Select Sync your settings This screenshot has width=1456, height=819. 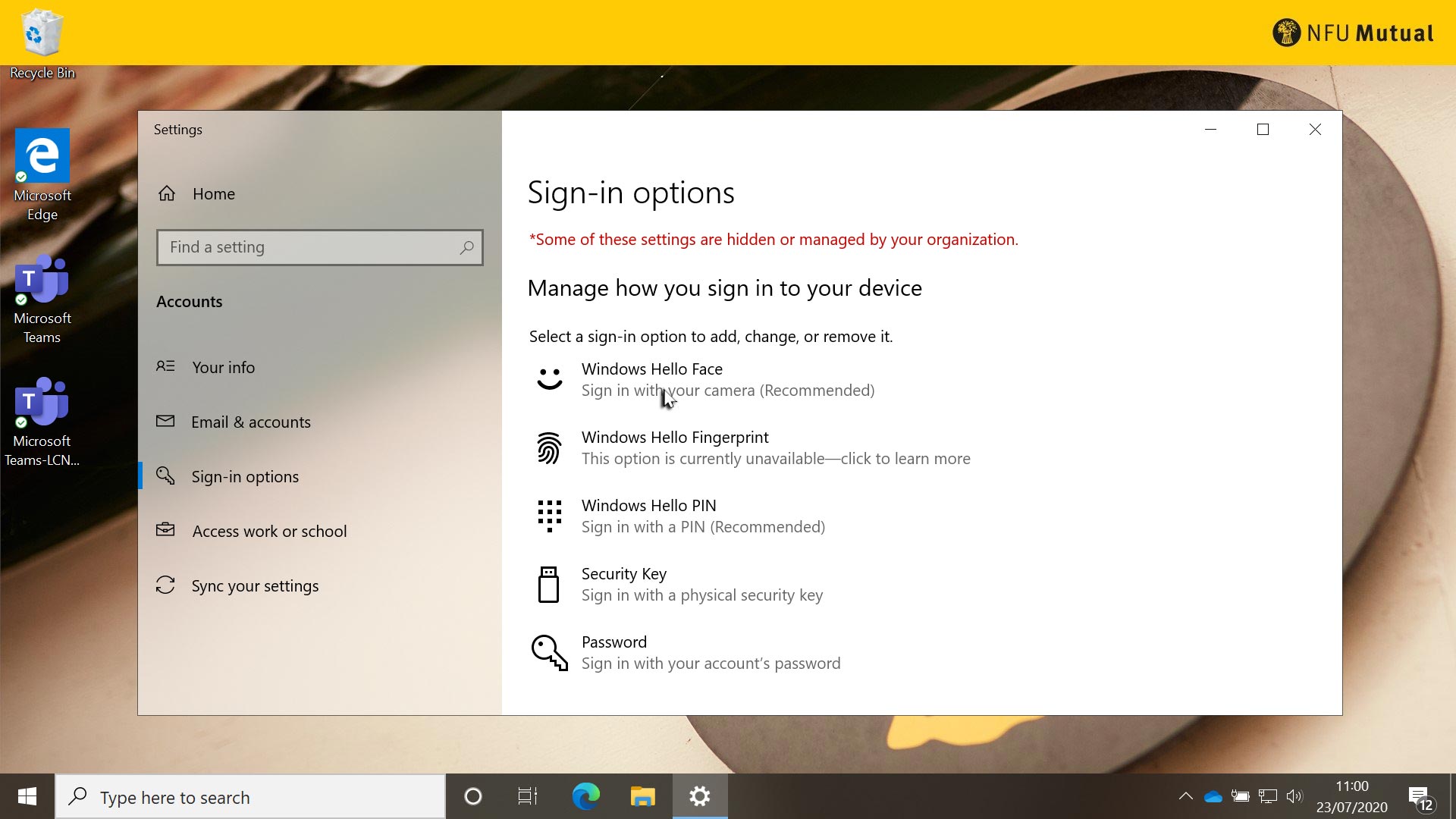(255, 585)
